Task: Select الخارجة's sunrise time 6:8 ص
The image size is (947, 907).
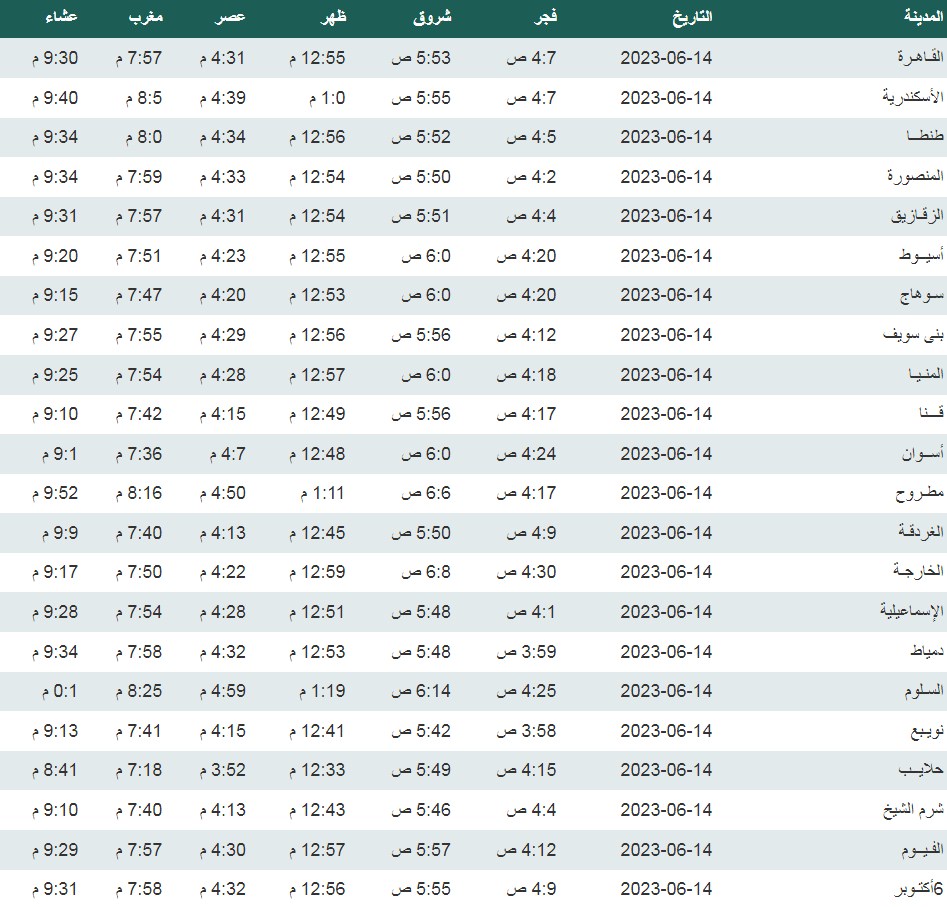Action: click(x=425, y=572)
